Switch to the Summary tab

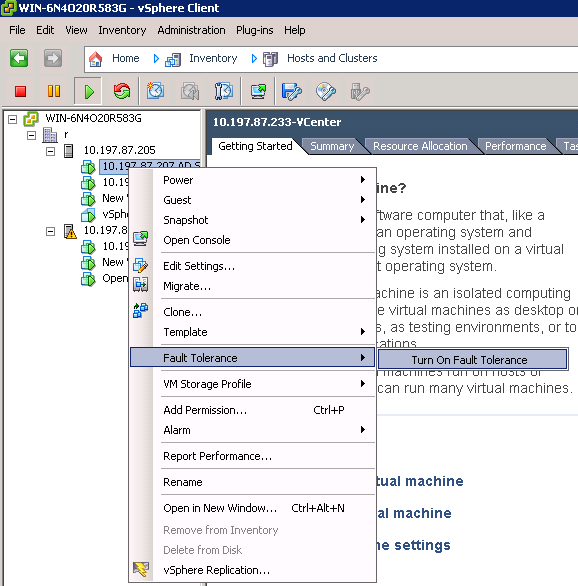click(x=332, y=146)
